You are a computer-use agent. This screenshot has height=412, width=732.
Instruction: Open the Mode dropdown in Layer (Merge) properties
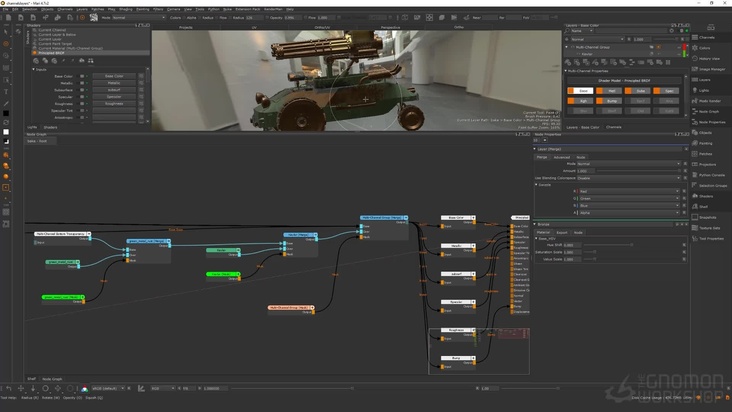tap(629, 164)
